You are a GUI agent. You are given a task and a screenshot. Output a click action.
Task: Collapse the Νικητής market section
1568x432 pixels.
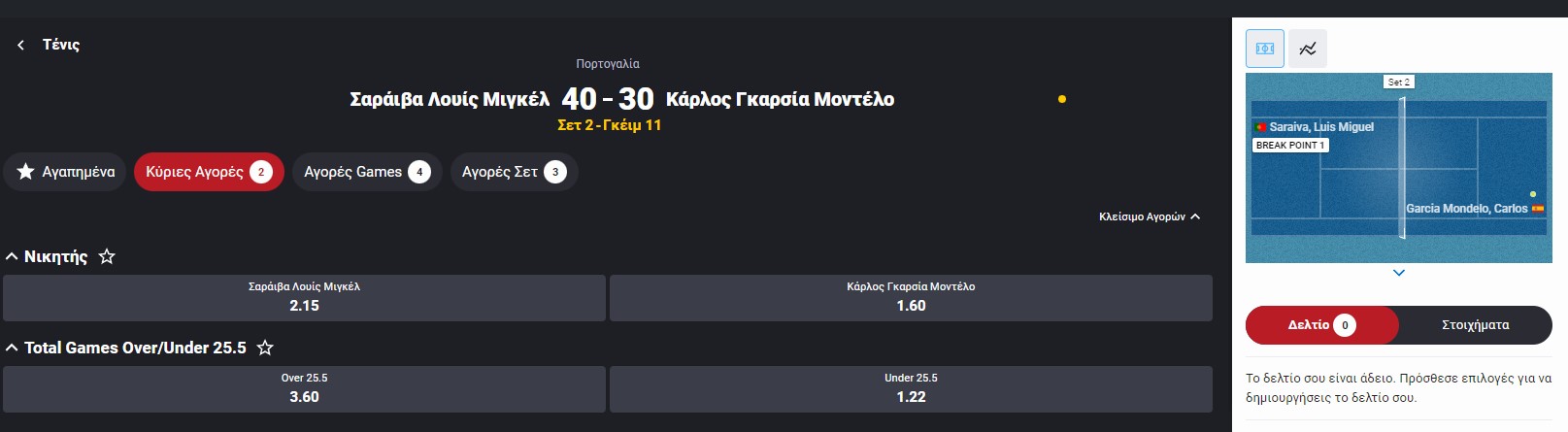tap(12, 256)
